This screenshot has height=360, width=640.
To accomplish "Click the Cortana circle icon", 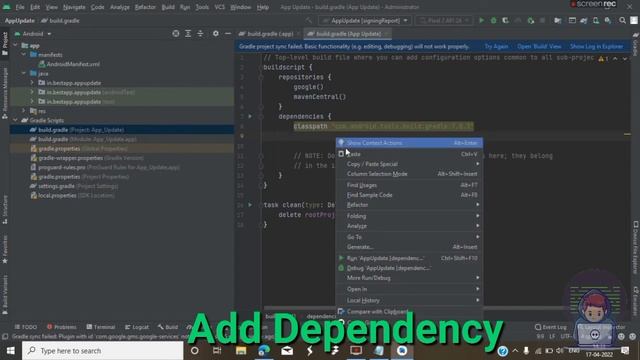I will tap(195, 351).
